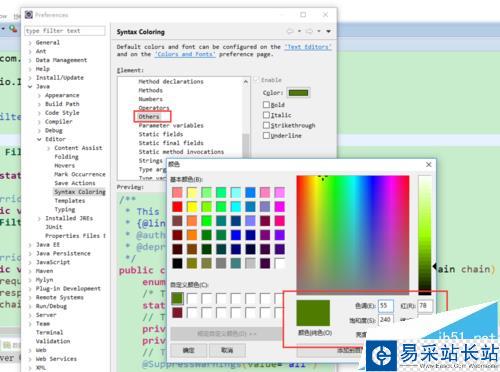Open the view menu triangle beside navigation arrows
The height and width of the screenshot is (372, 500).
click(328, 31)
